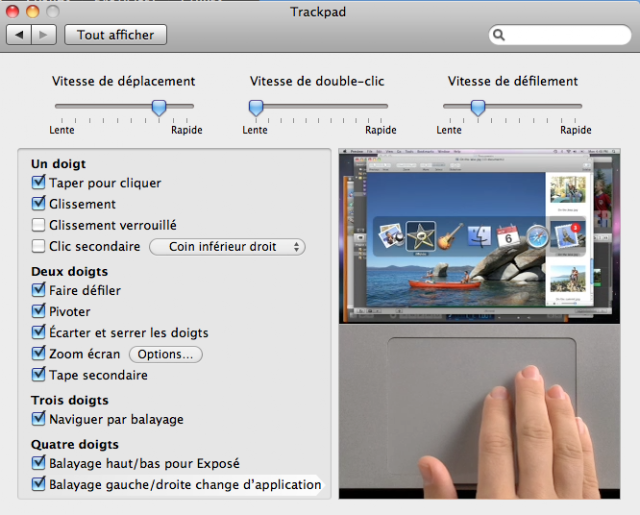
Task: Toggle Faire défiler checkbox
Action: tap(38, 290)
